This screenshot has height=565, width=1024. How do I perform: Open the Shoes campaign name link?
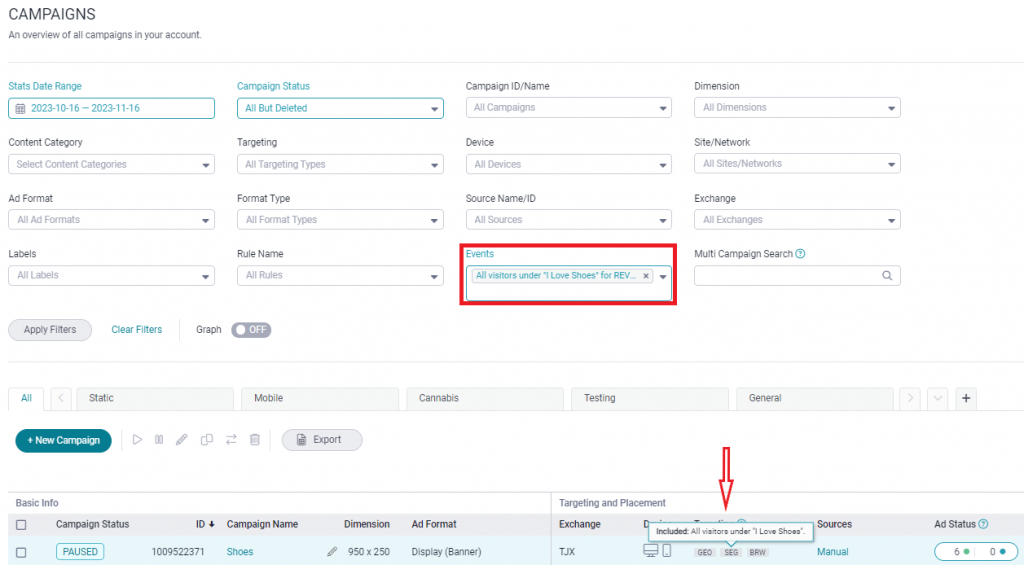point(240,553)
